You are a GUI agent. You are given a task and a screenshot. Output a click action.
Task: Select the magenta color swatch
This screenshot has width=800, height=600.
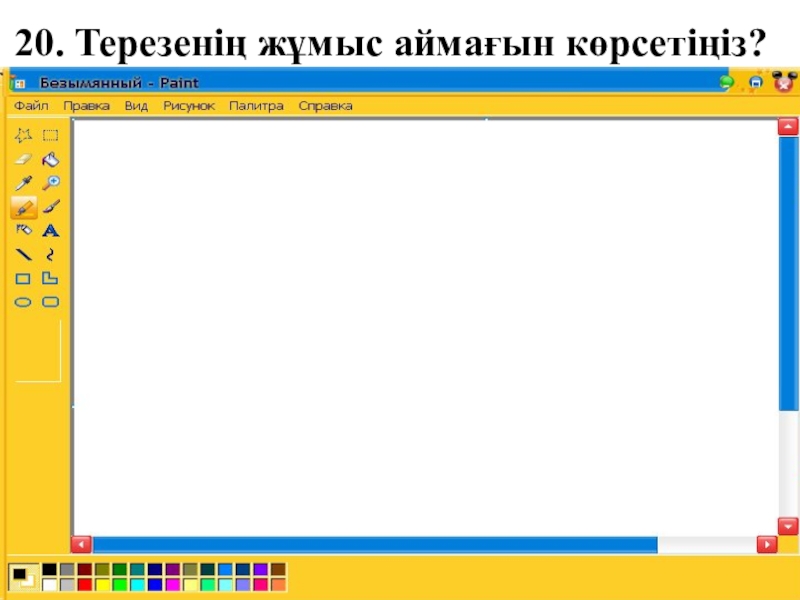tap(173, 584)
